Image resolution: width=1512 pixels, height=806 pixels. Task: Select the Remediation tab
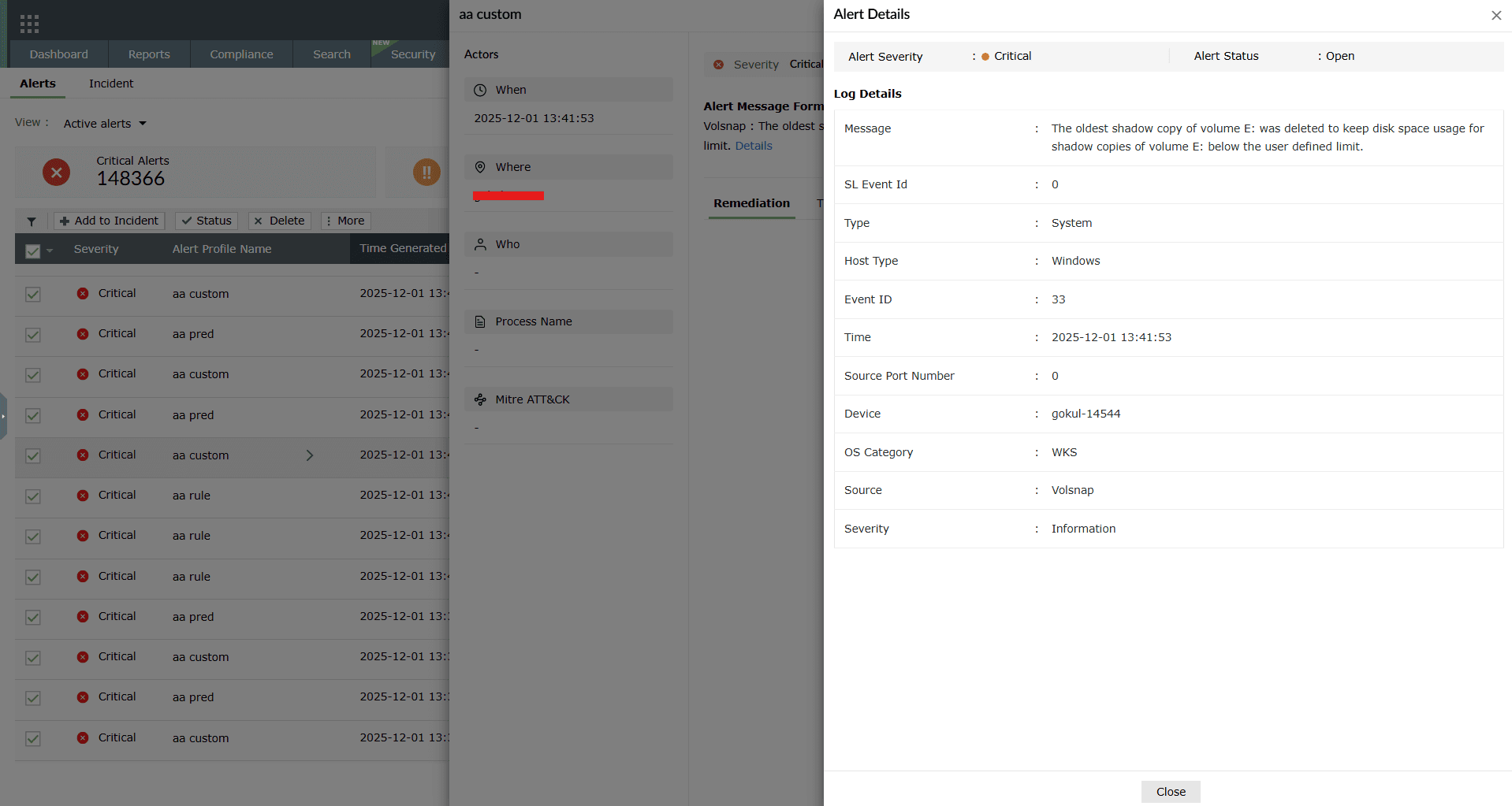point(750,202)
